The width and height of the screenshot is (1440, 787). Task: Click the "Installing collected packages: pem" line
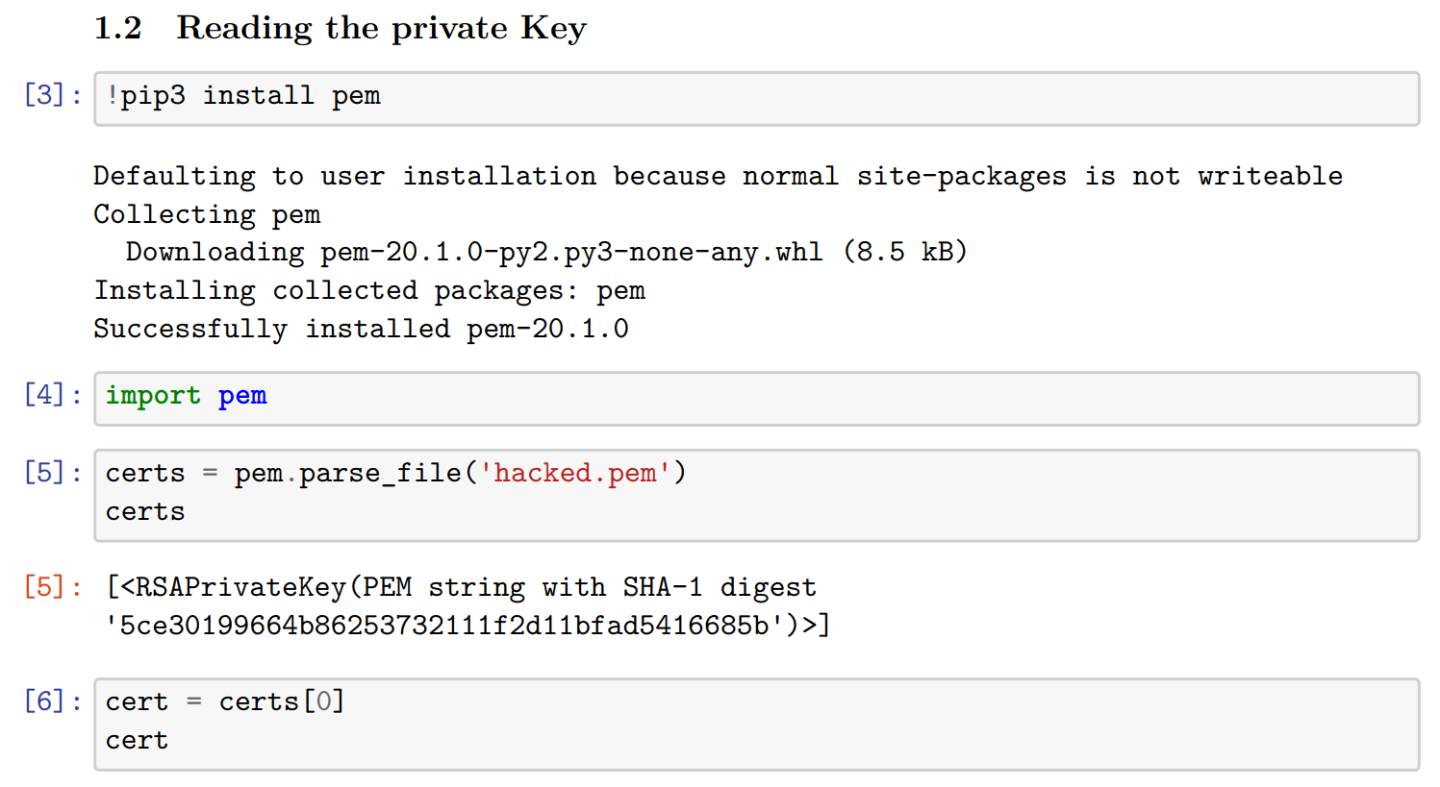tap(369, 291)
